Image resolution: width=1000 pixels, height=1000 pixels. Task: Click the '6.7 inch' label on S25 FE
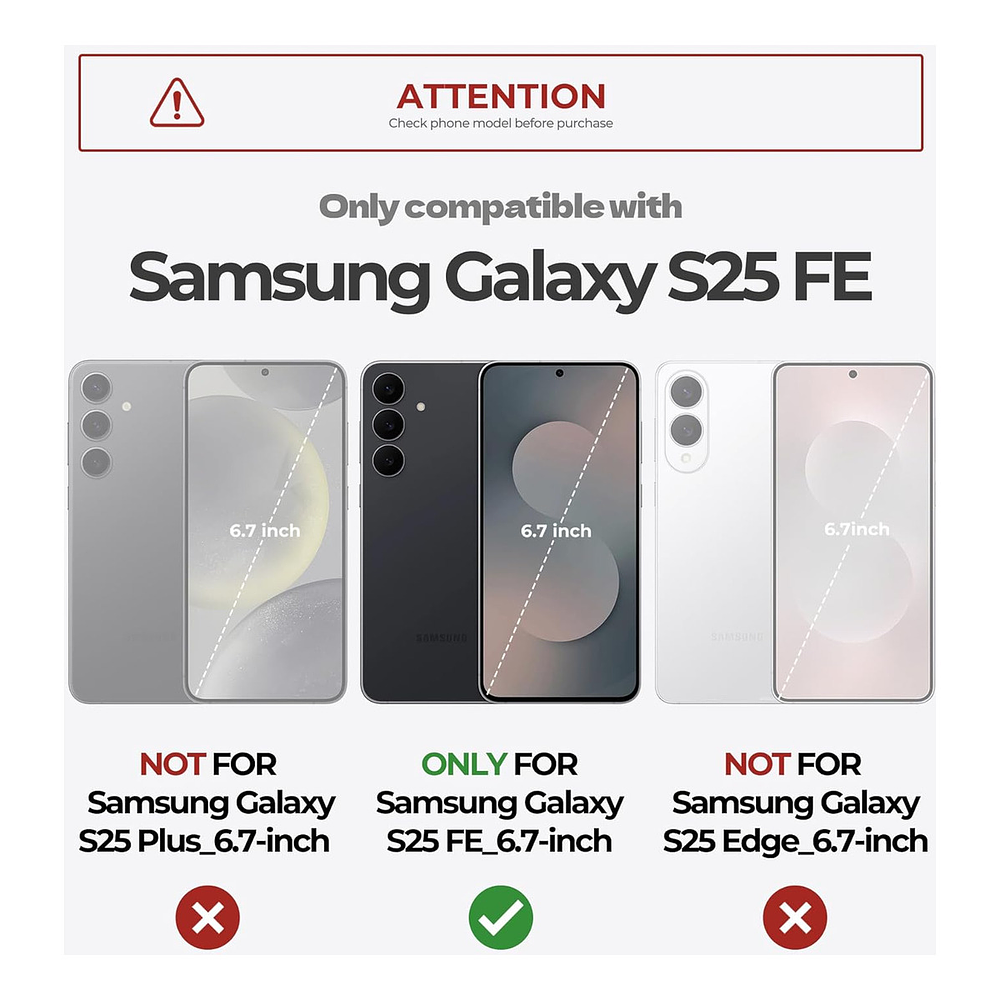pos(556,531)
